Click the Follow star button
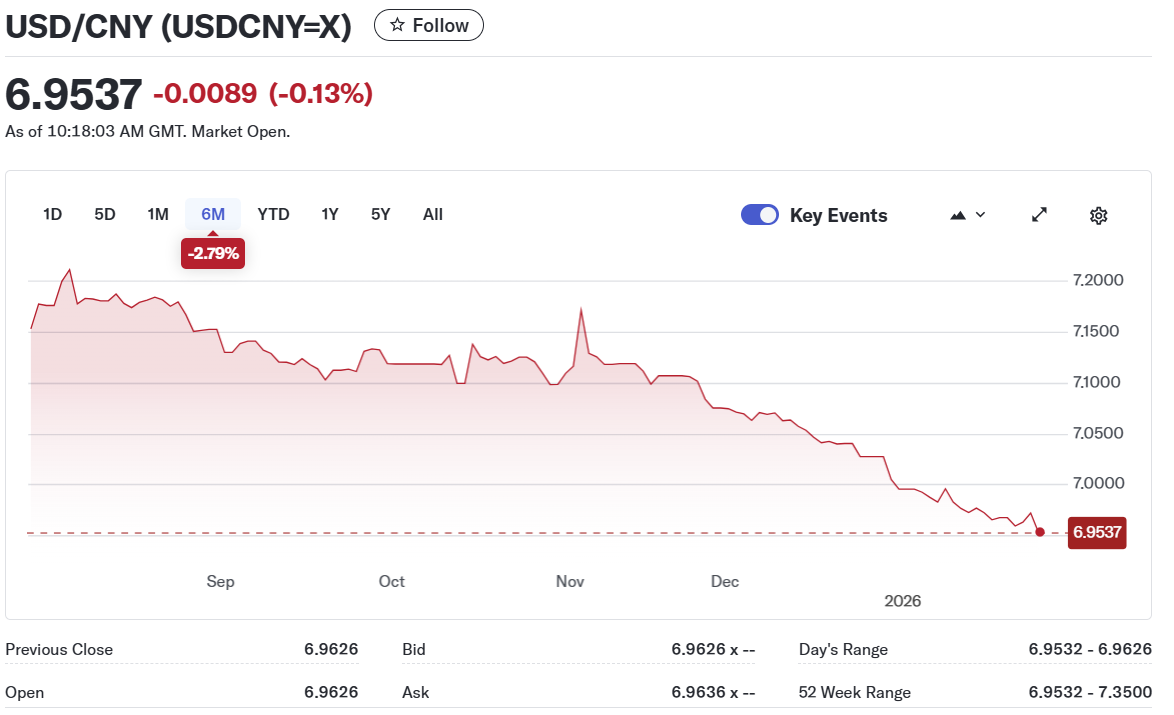Screen dimensions: 1174x715 pos(428,26)
